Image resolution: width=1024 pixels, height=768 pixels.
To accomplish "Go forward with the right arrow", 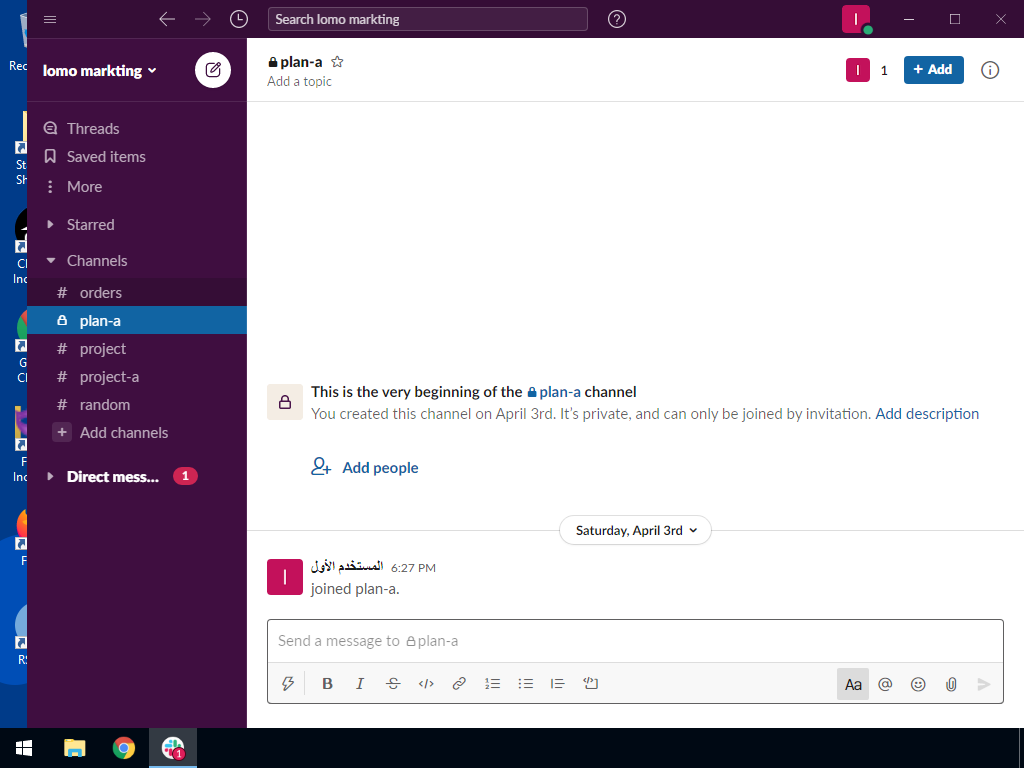I will [x=203, y=20].
